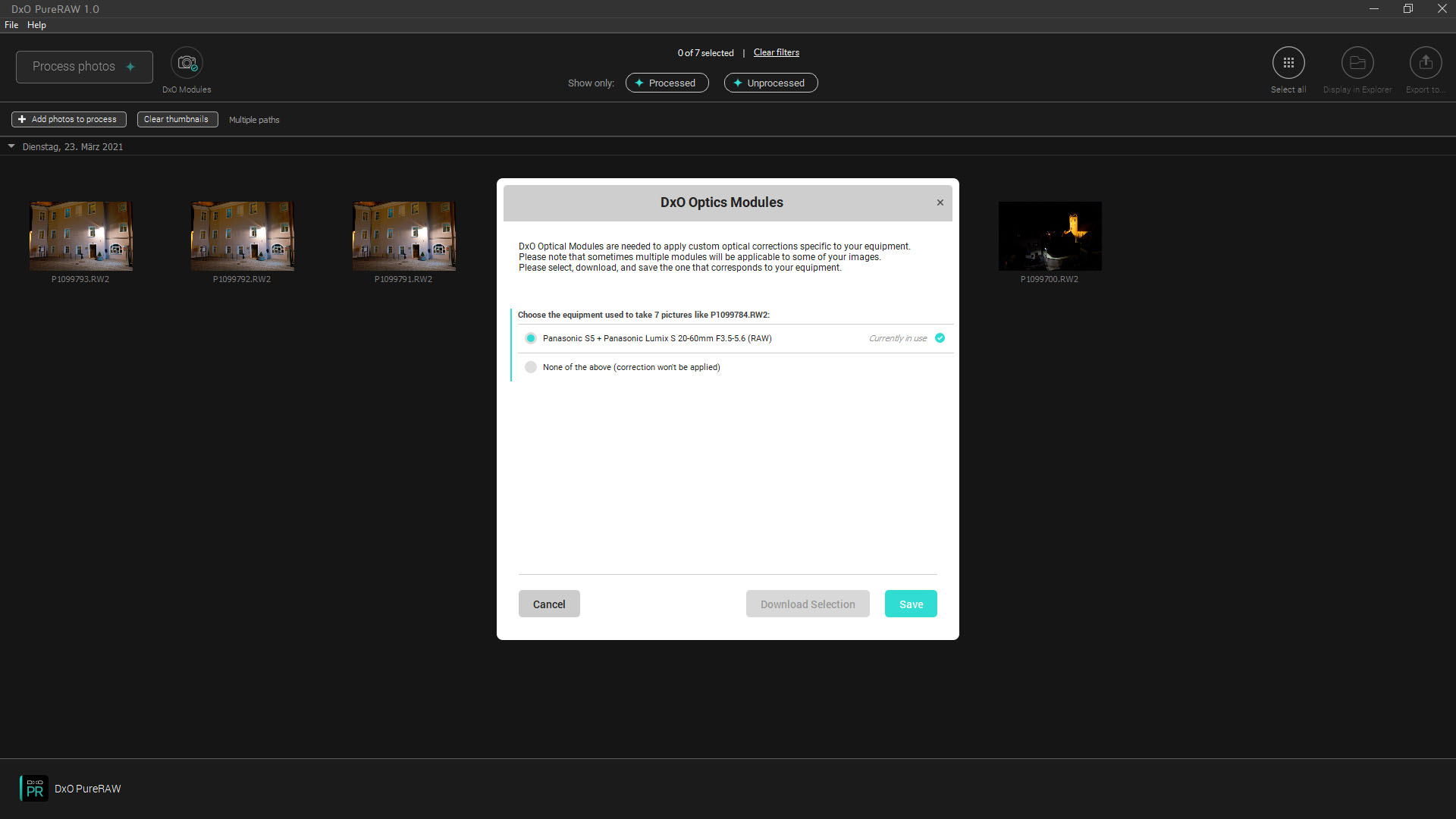Click the Download Selection button
Screen dimensions: 1456x819
(808, 604)
